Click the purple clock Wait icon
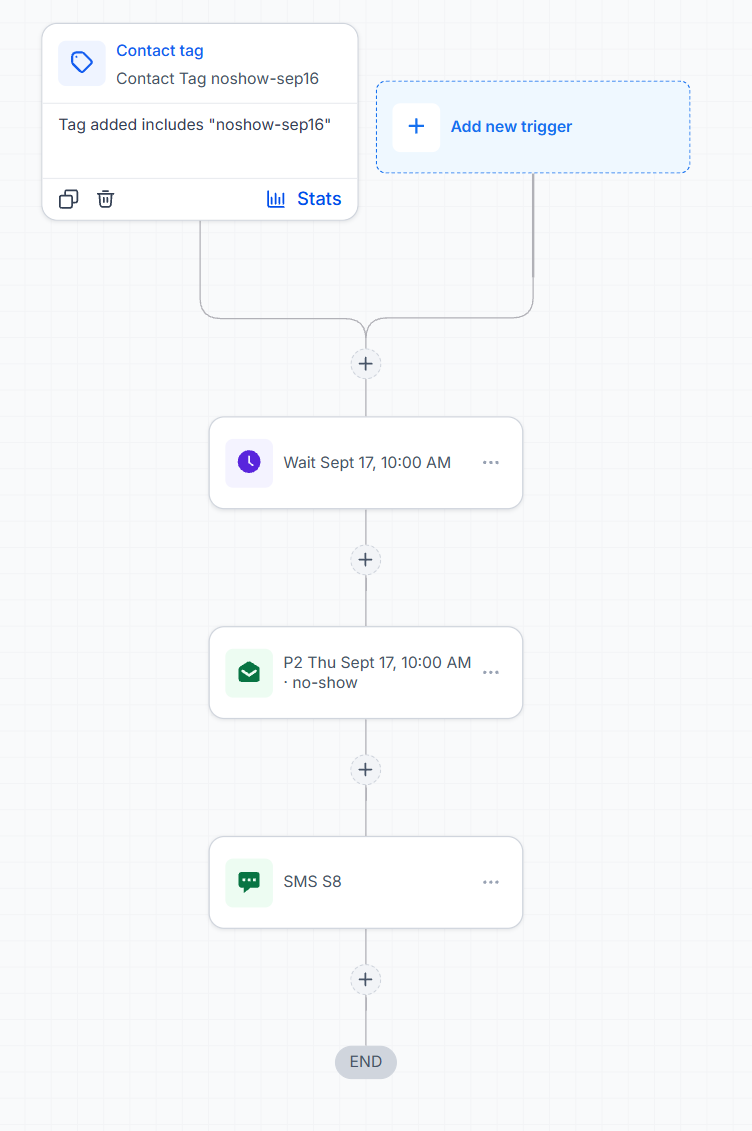 [249, 462]
